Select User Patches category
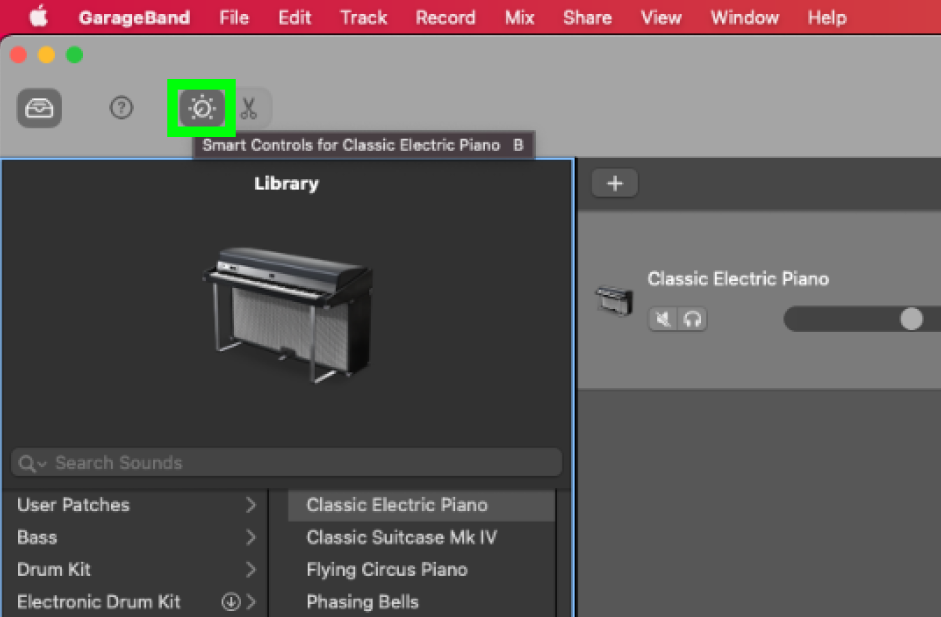Viewport: 941px width, 617px height. pyautogui.click(x=73, y=505)
